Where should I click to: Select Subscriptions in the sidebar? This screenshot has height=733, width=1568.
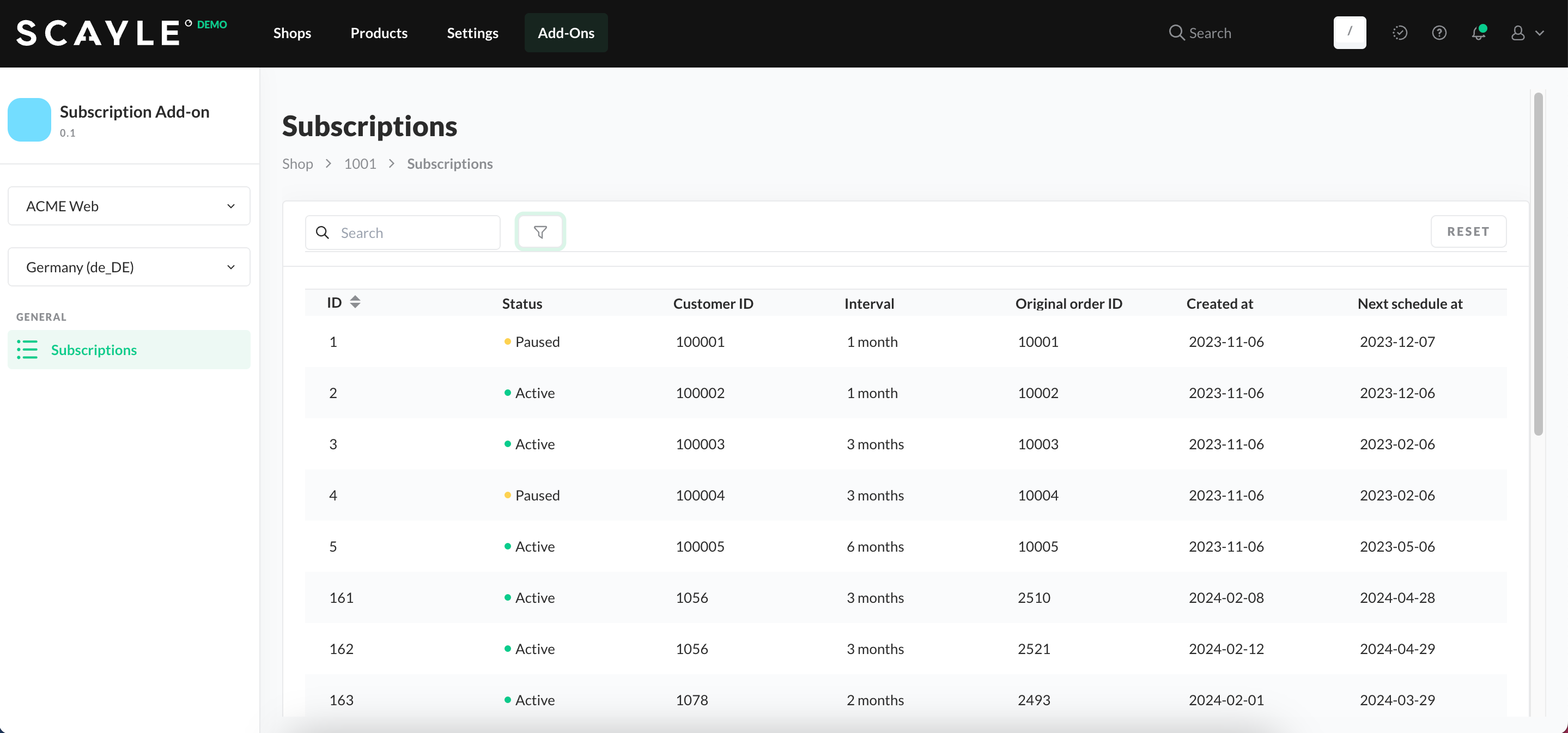pos(94,350)
